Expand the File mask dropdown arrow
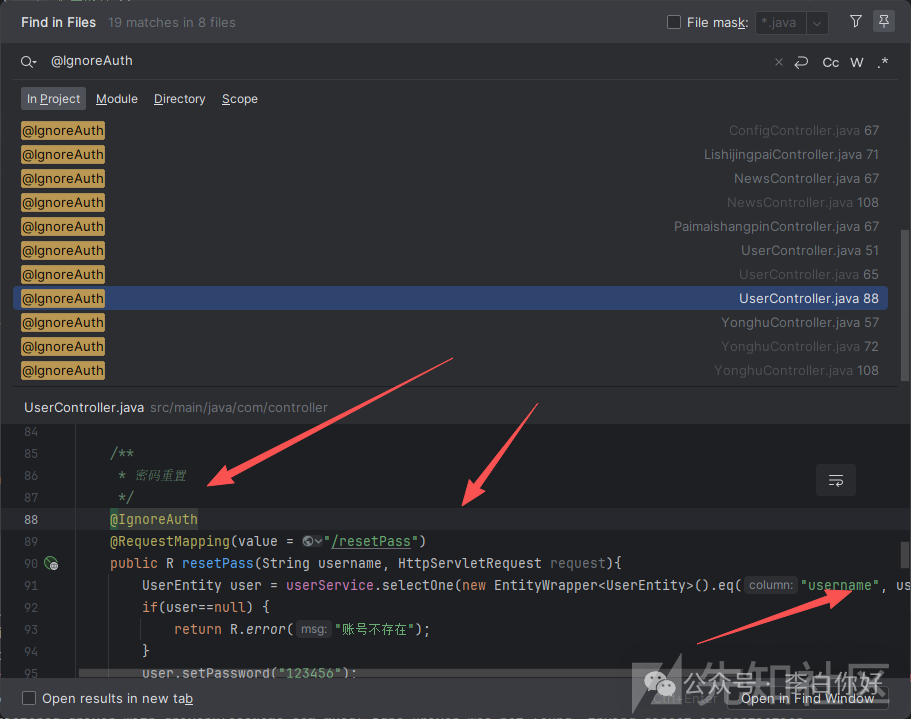This screenshot has width=911, height=719. point(817,22)
